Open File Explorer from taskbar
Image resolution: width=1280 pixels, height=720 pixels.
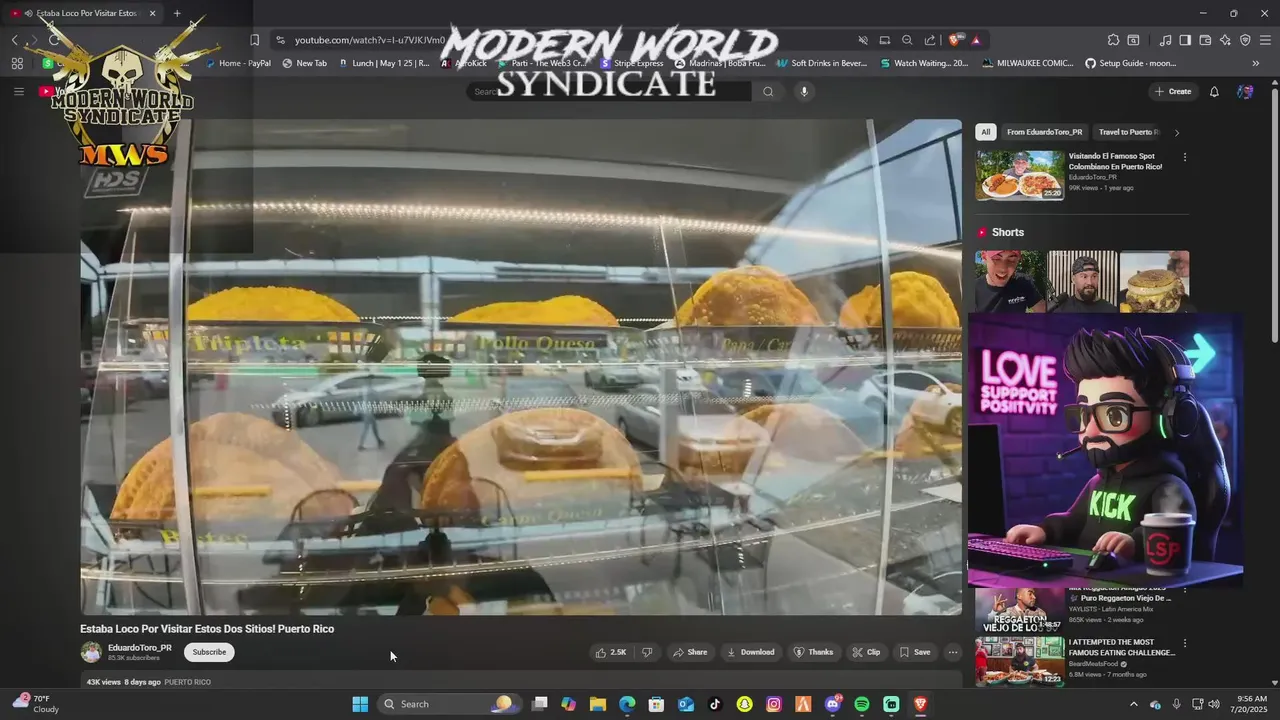click(x=598, y=704)
